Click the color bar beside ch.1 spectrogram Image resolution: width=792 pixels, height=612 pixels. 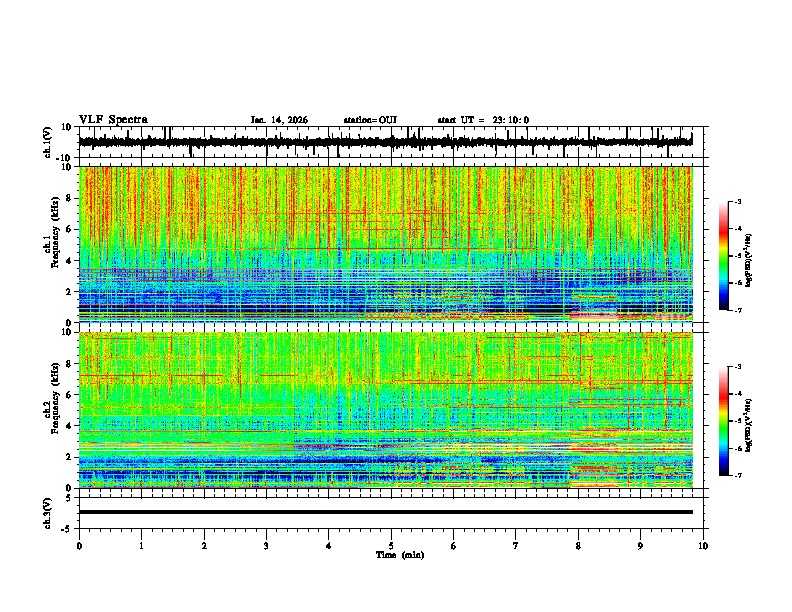[x=724, y=256]
